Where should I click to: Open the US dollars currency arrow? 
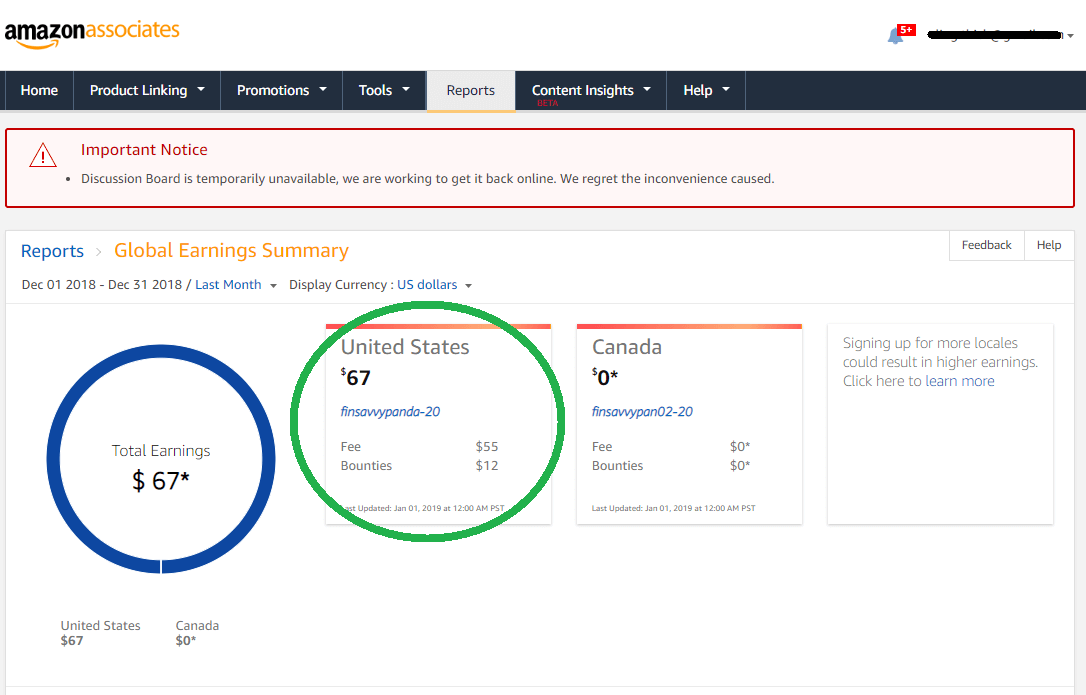pos(468,285)
